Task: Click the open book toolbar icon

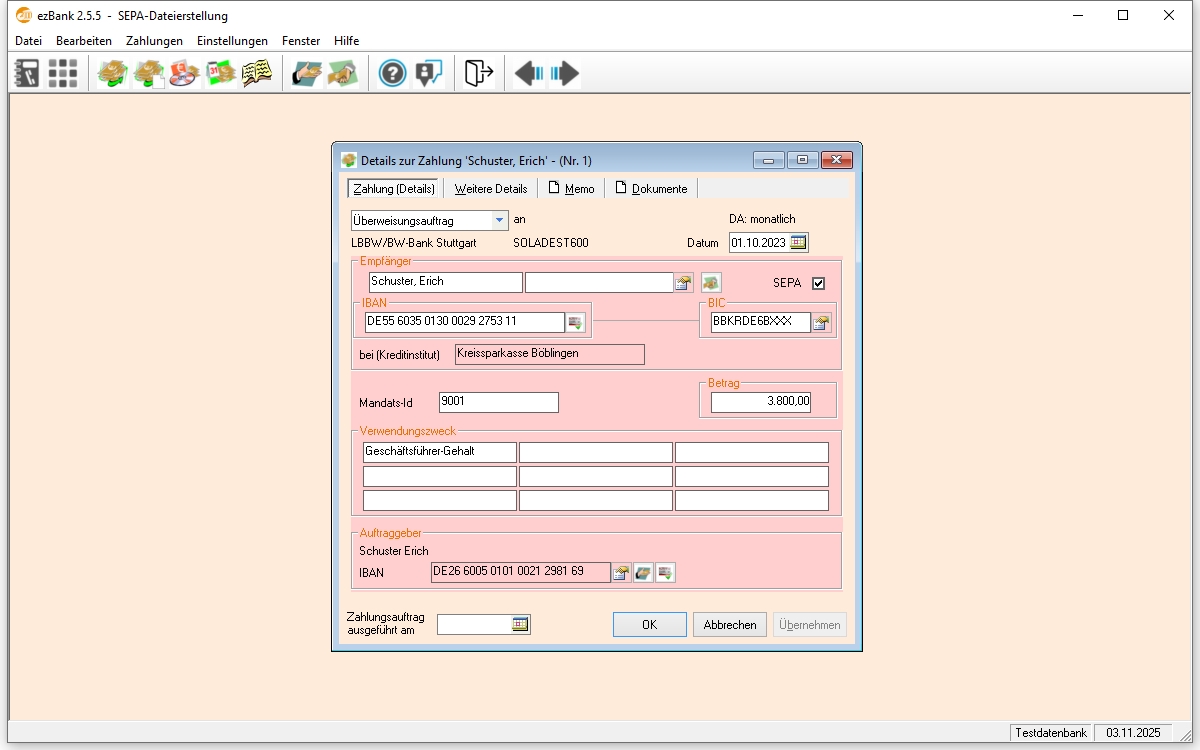Action: [x=257, y=73]
